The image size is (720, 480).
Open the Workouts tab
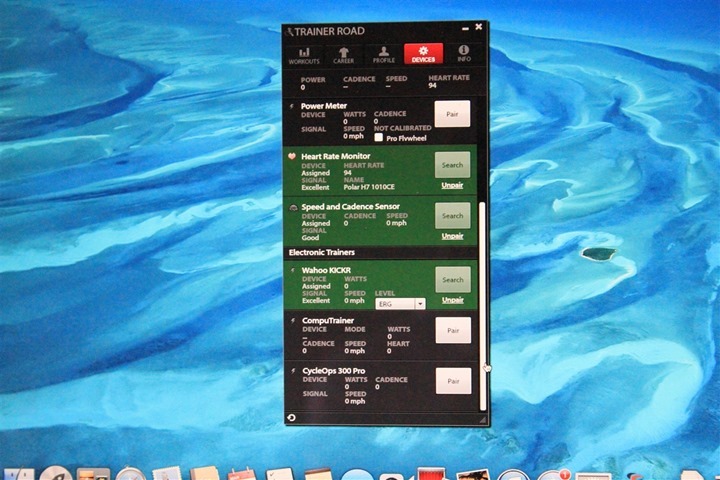304,56
